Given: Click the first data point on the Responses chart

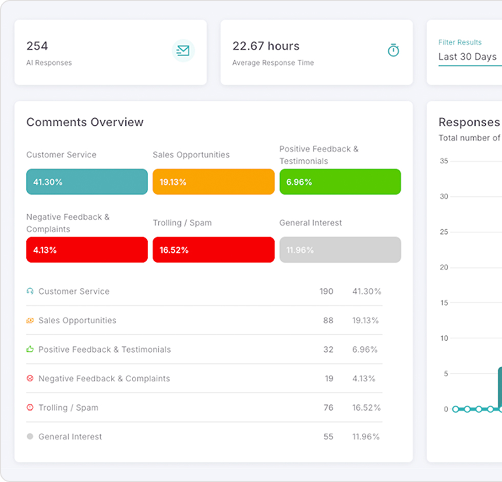Looking at the screenshot, I should coord(456,409).
